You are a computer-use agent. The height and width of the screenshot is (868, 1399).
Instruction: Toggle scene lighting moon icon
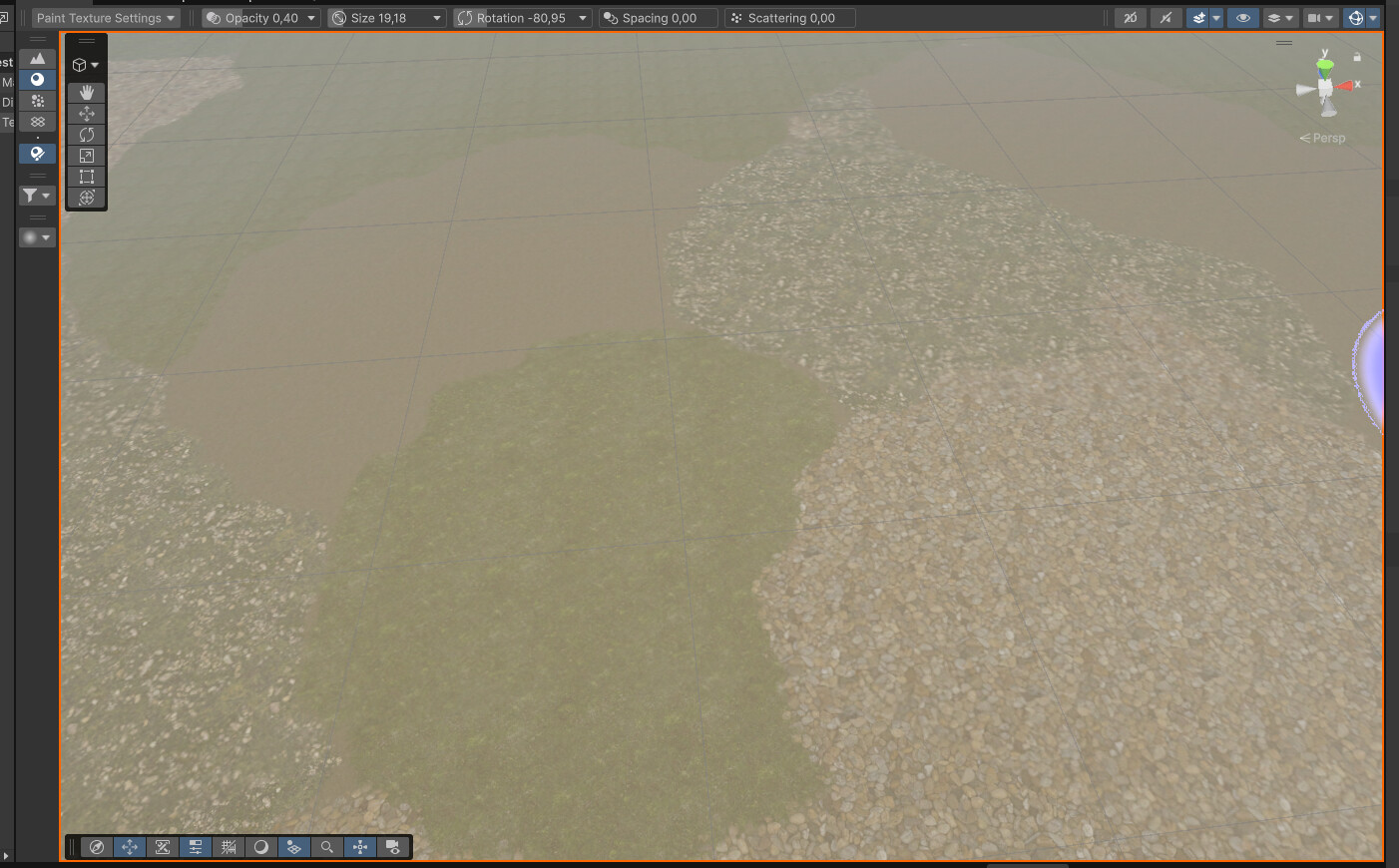click(261, 846)
